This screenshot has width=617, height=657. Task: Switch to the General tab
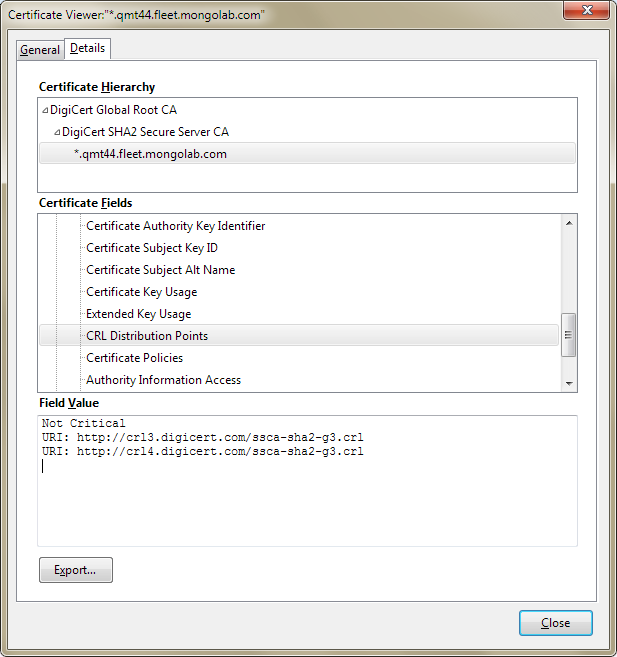coord(40,50)
